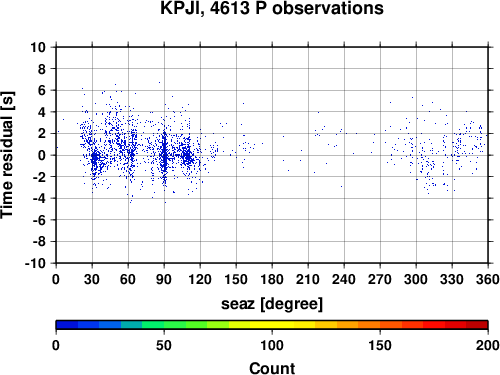This screenshot has height=375, width=500.
Task: Click the -10 tick label on y-axis
Action: pos(35,263)
